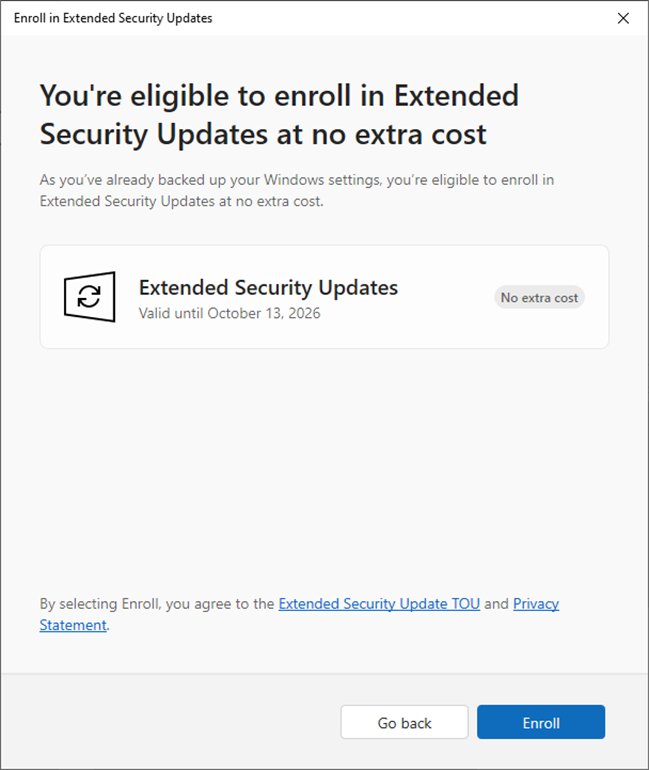This screenshot has height=770, width=649.
Task: Click the Extended Security Updates sync icon
Action: pyautogui.click(x=89, y=297)
